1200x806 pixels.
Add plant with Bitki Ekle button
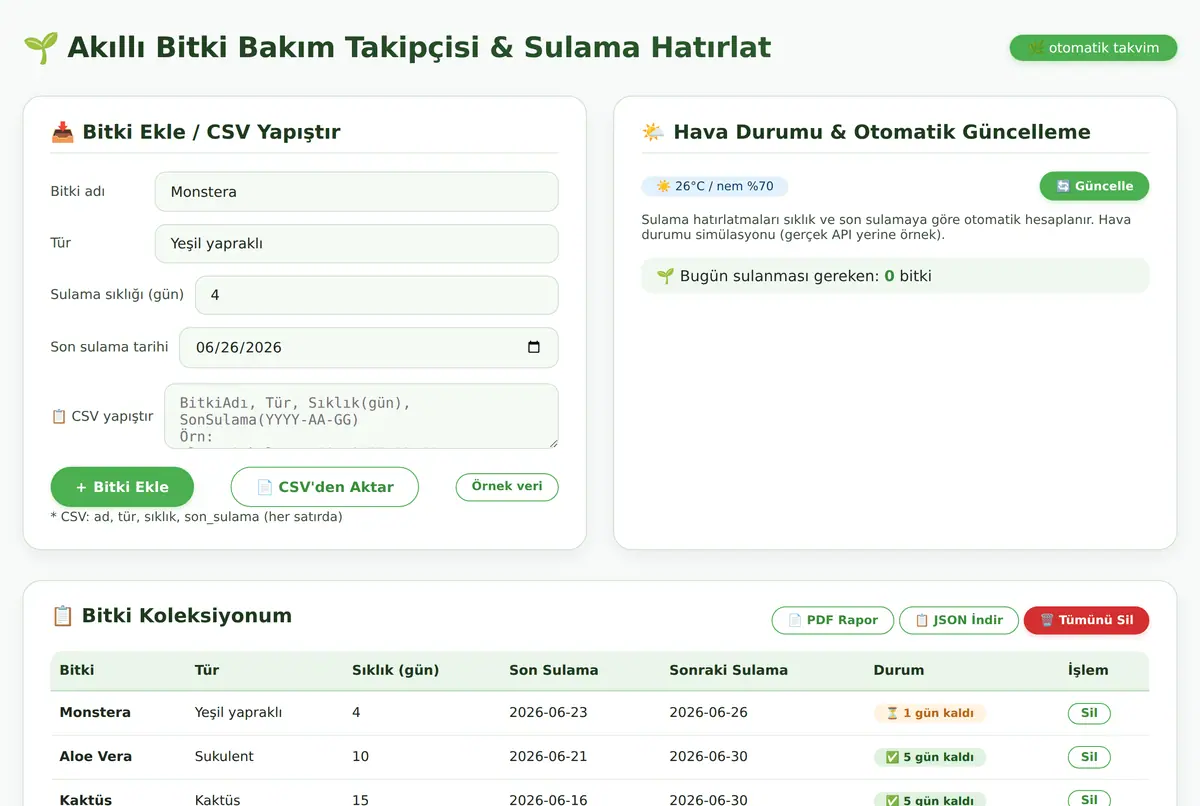[x=122, y=487]
